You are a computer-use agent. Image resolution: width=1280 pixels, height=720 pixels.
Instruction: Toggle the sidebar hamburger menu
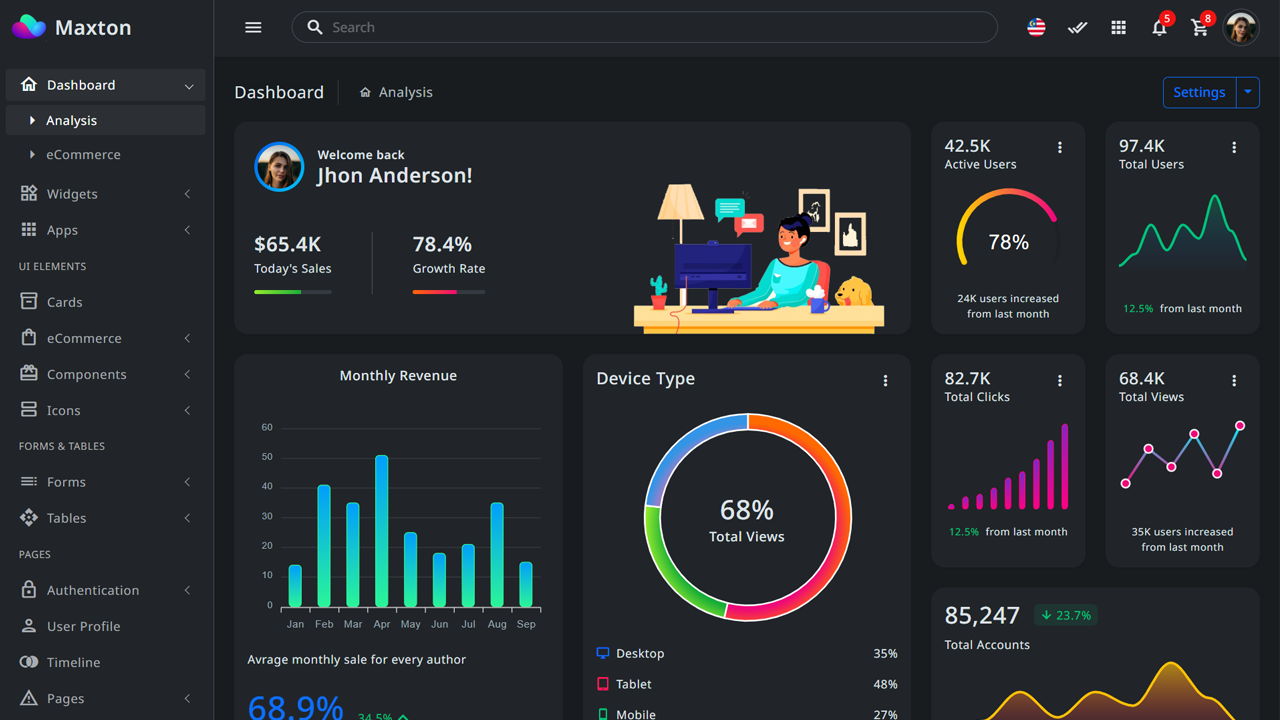tap(253, 27)
